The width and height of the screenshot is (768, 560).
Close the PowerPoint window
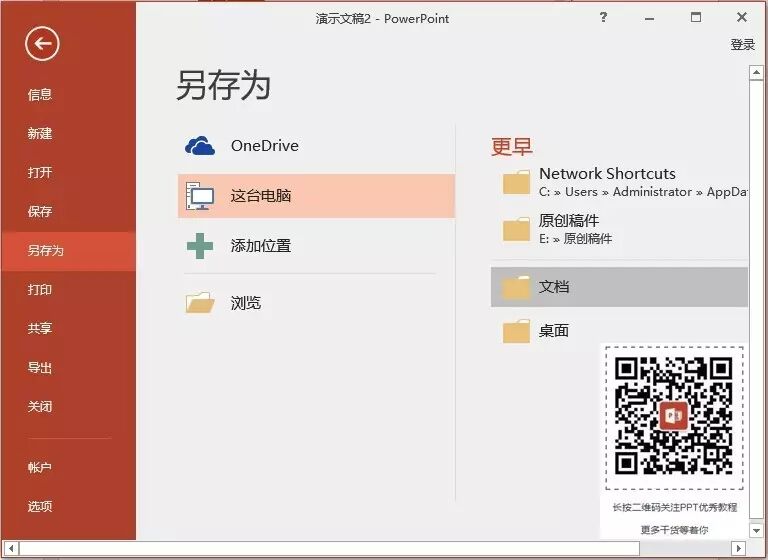pos(742,18)
